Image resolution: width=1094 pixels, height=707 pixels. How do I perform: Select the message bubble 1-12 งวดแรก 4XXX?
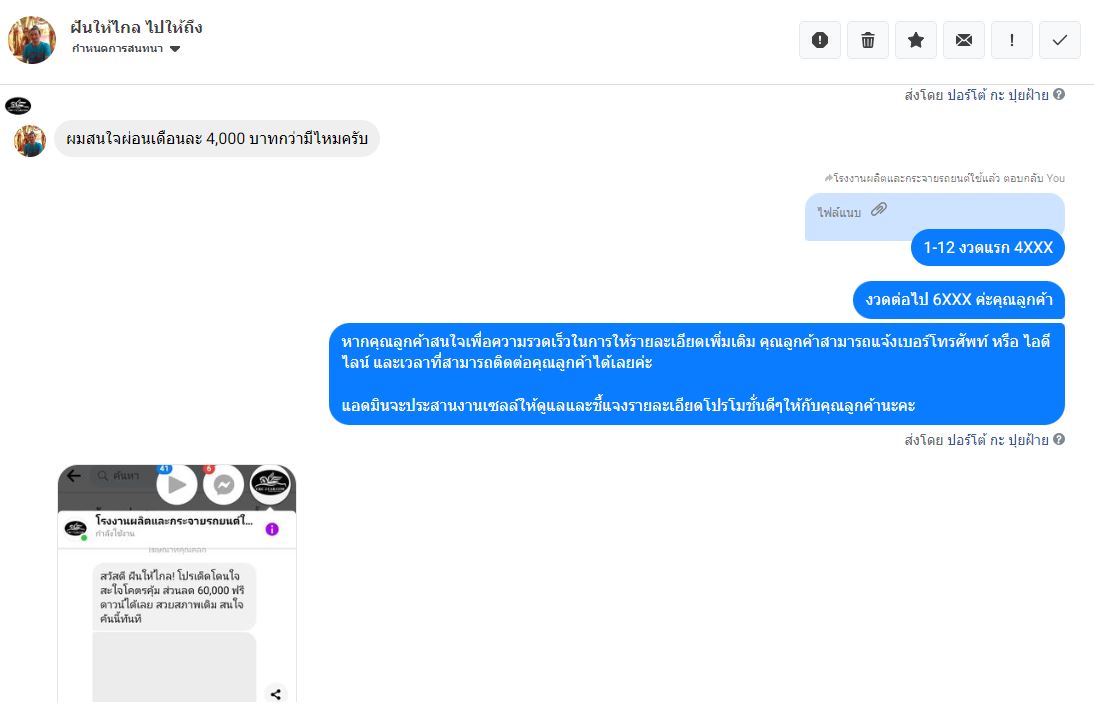(988, 248)
